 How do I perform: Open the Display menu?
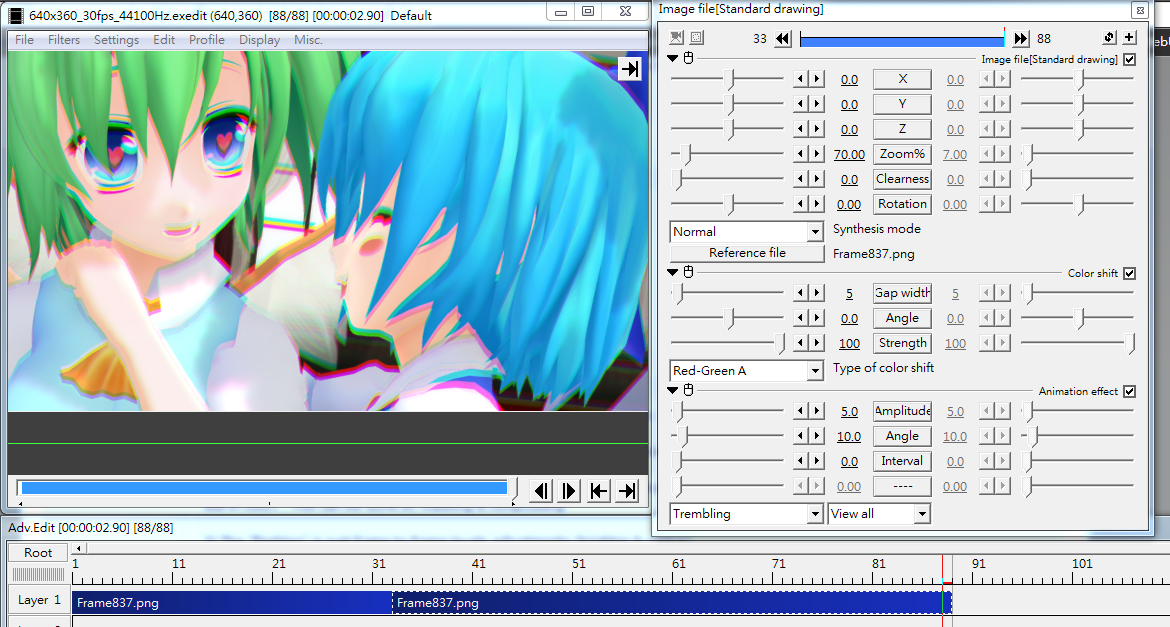click(260, 40)
